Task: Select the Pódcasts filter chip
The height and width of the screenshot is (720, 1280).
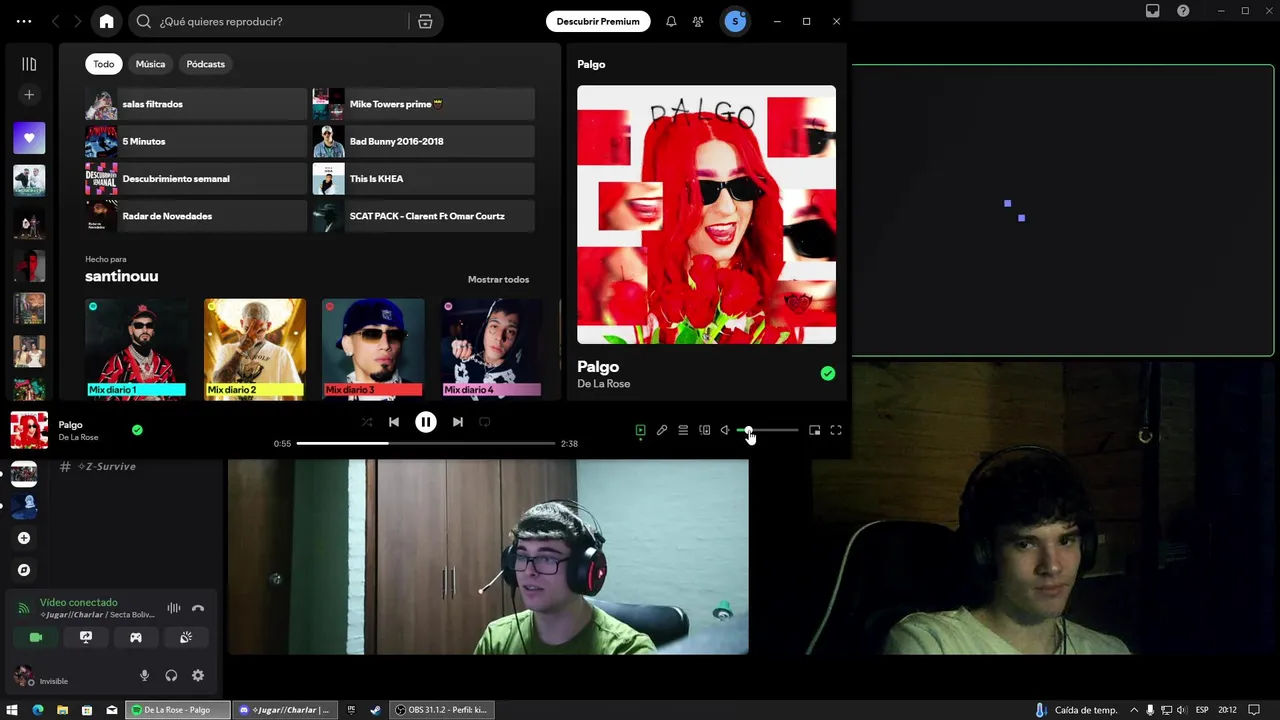Action: (x=205, y=64)
